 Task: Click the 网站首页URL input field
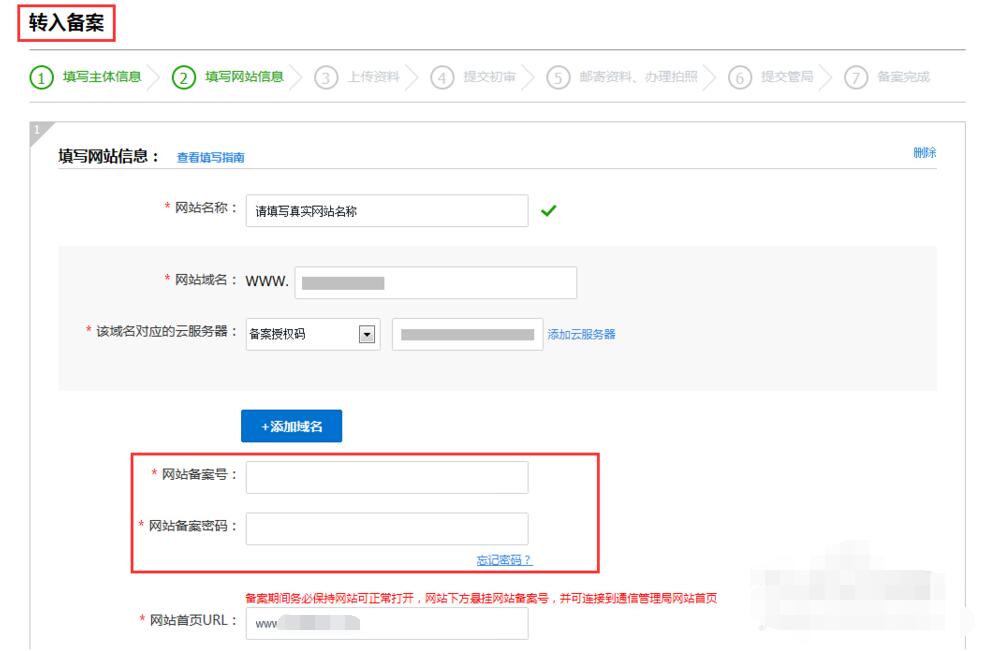pos(386,623)
